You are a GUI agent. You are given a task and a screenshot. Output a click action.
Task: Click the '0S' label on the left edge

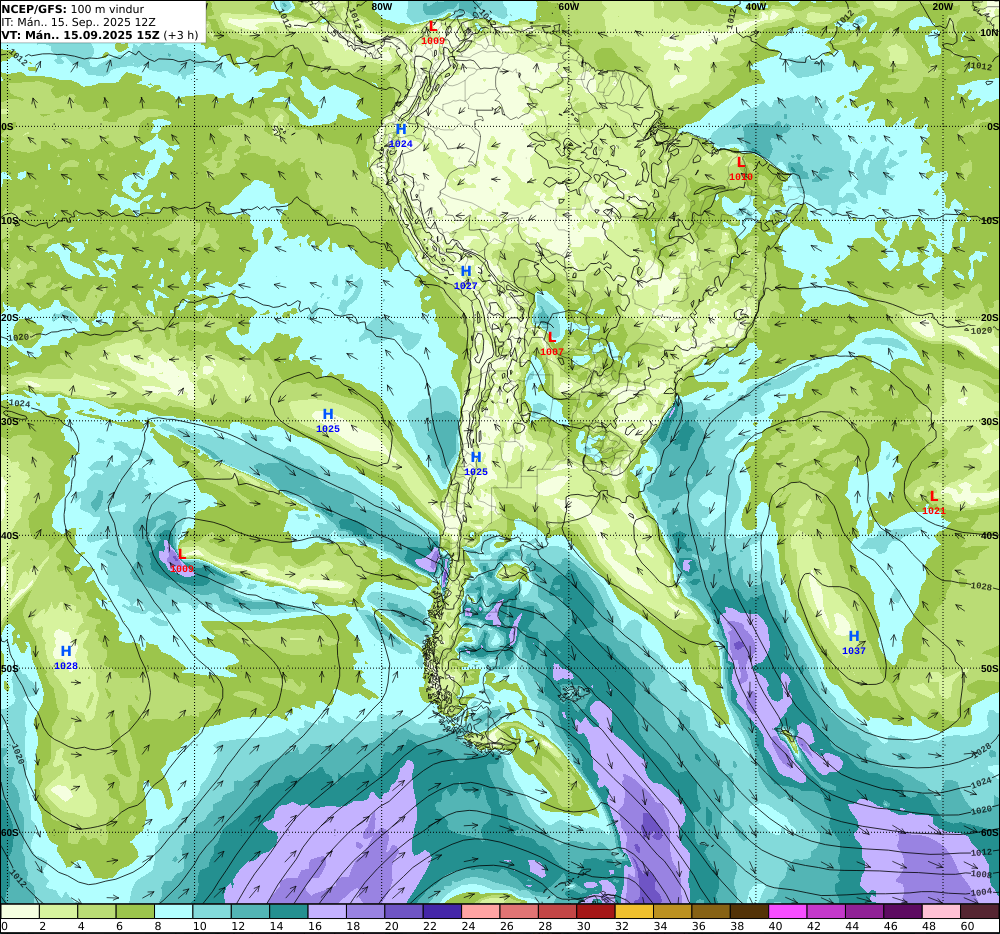click(x=7, y=127)
